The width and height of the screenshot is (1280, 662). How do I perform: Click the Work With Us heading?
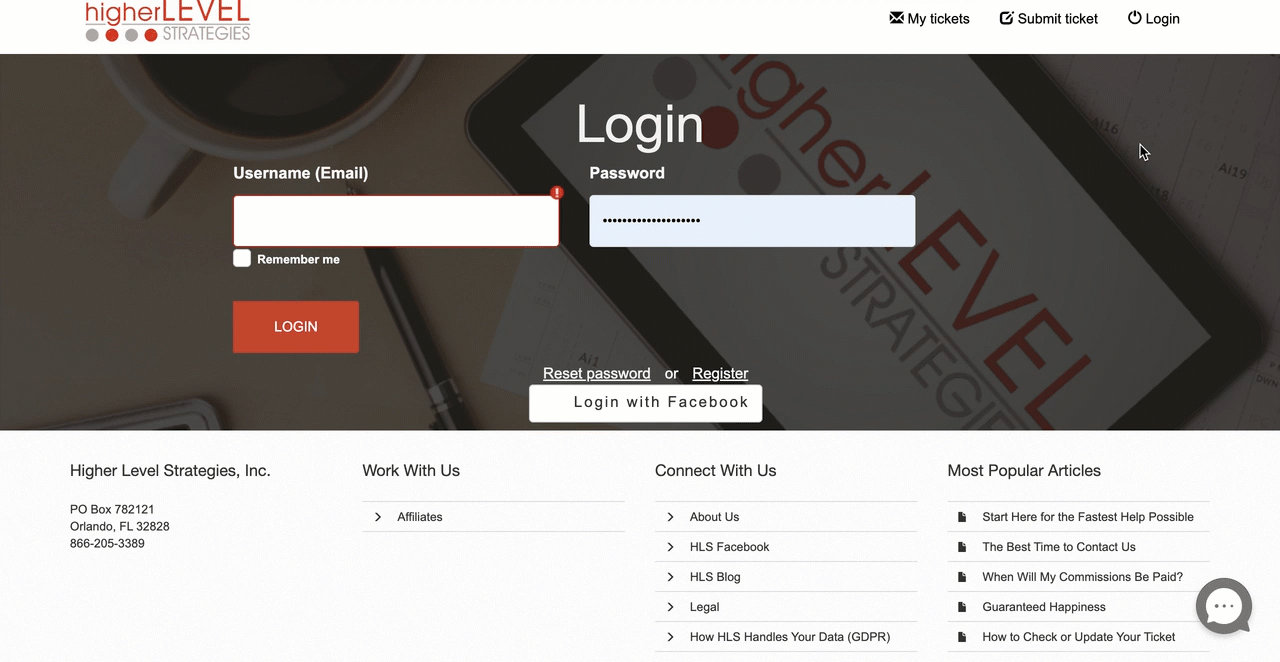click(x=411, y=471)
